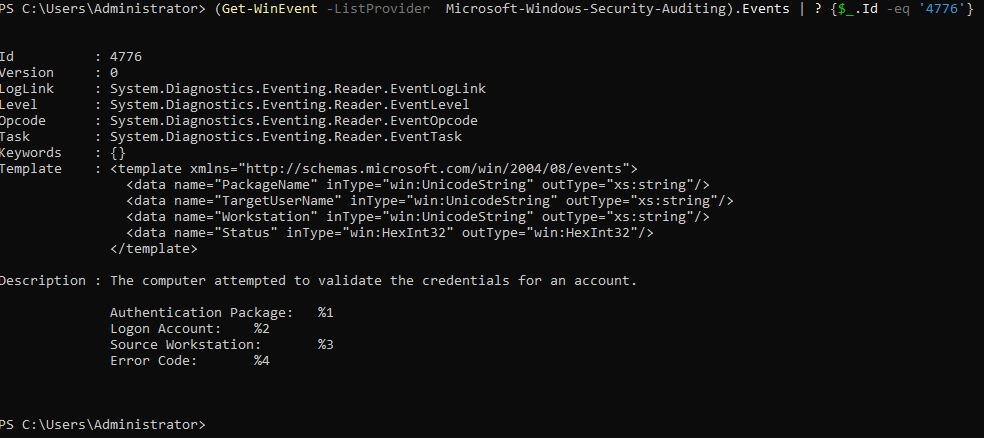Viewport: 984px width, 438px height.
Task: Click the EventTask value text
Action: pos(286,137)
